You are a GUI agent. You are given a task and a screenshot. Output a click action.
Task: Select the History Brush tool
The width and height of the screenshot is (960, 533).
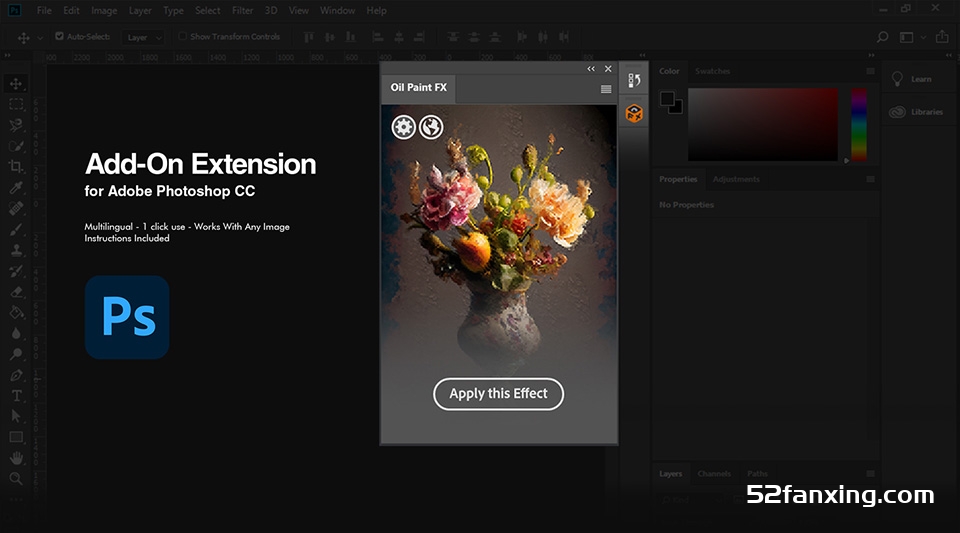16,270
